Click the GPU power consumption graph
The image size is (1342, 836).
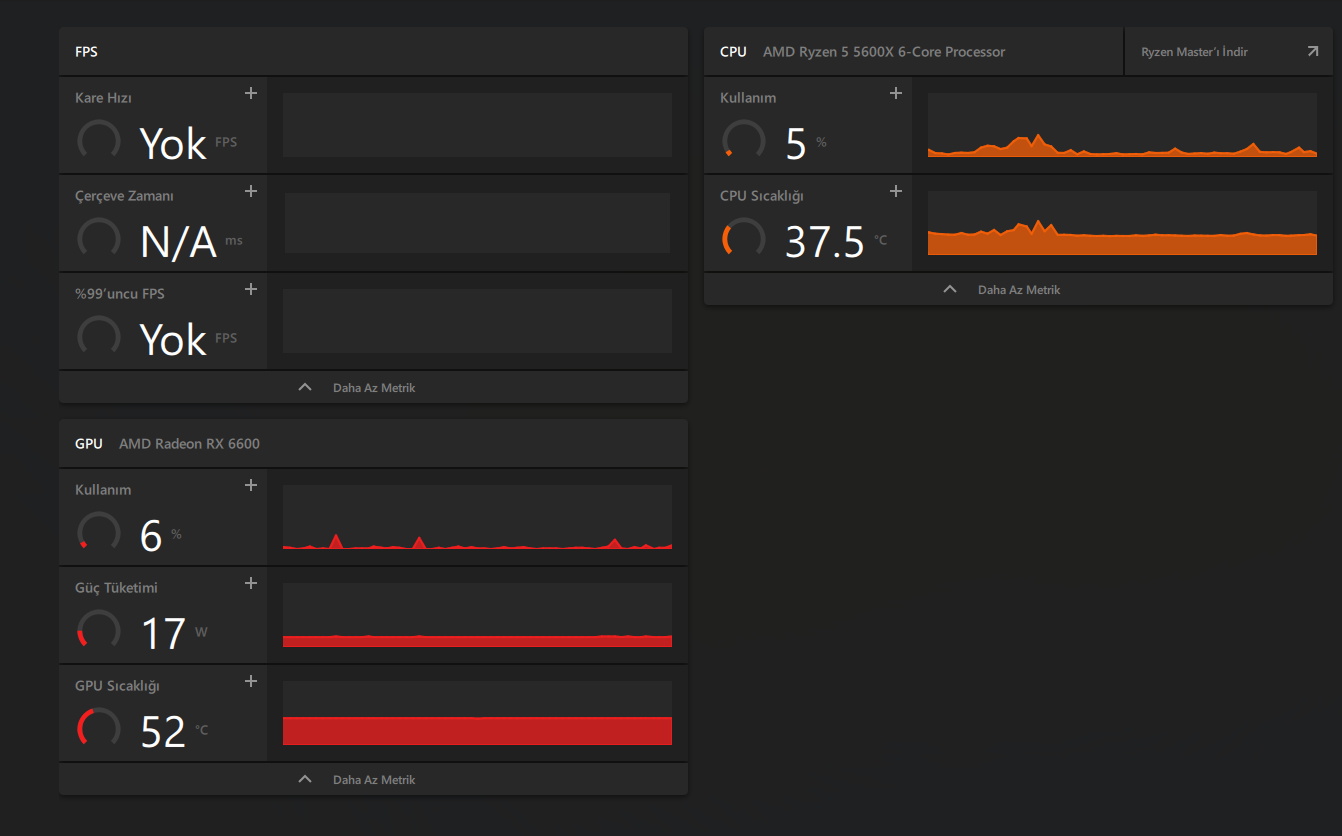pyautogui.click(x=477, y=615)
